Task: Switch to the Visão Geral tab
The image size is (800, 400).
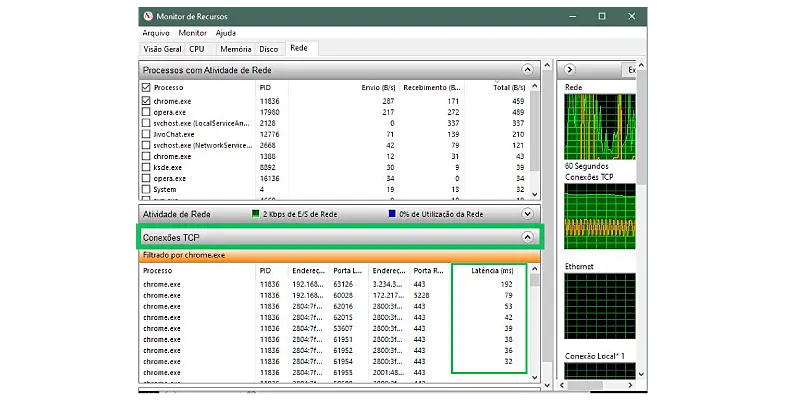Action: tap(162, 49)
